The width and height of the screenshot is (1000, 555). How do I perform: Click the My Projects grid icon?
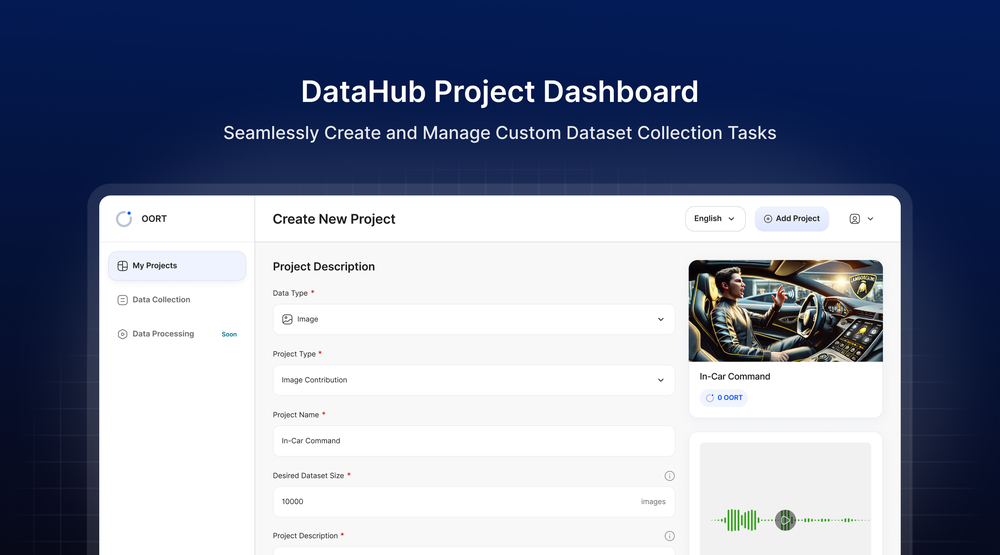(122, 265)
